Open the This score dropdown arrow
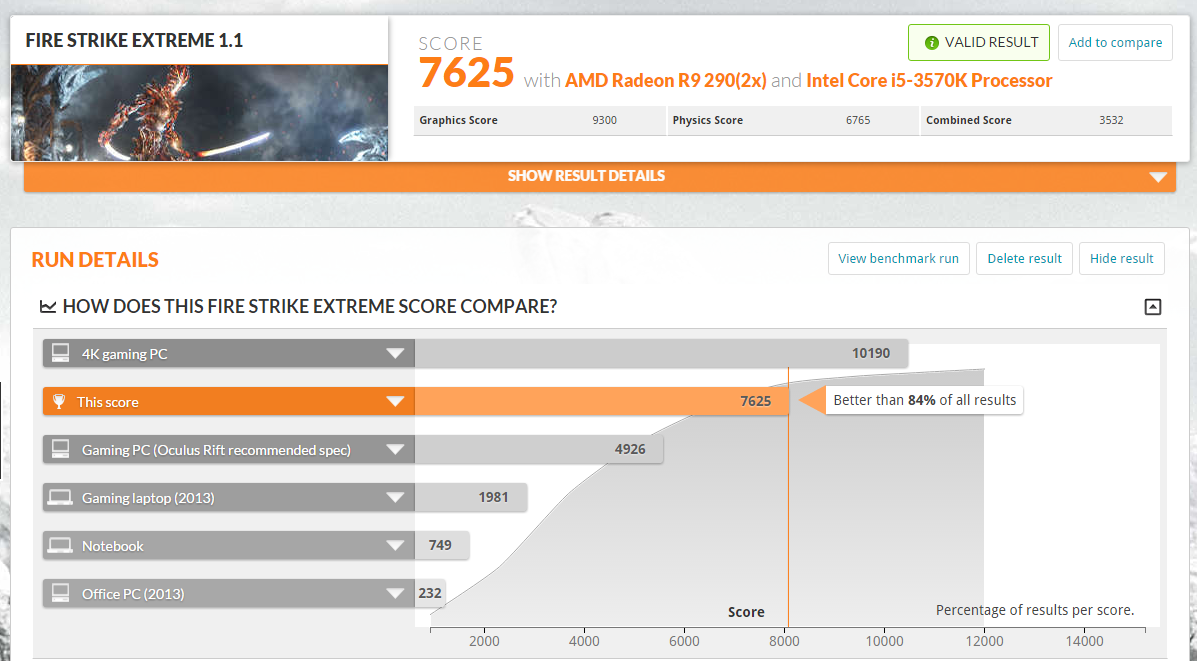1197x661 pixels. click(x=397, y=400)
